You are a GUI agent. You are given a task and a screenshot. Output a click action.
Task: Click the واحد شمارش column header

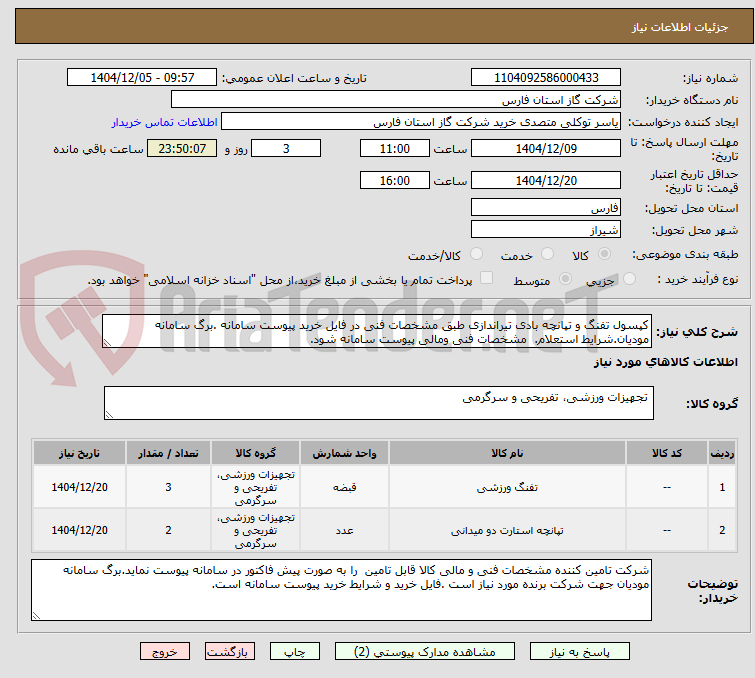[344, 453]
